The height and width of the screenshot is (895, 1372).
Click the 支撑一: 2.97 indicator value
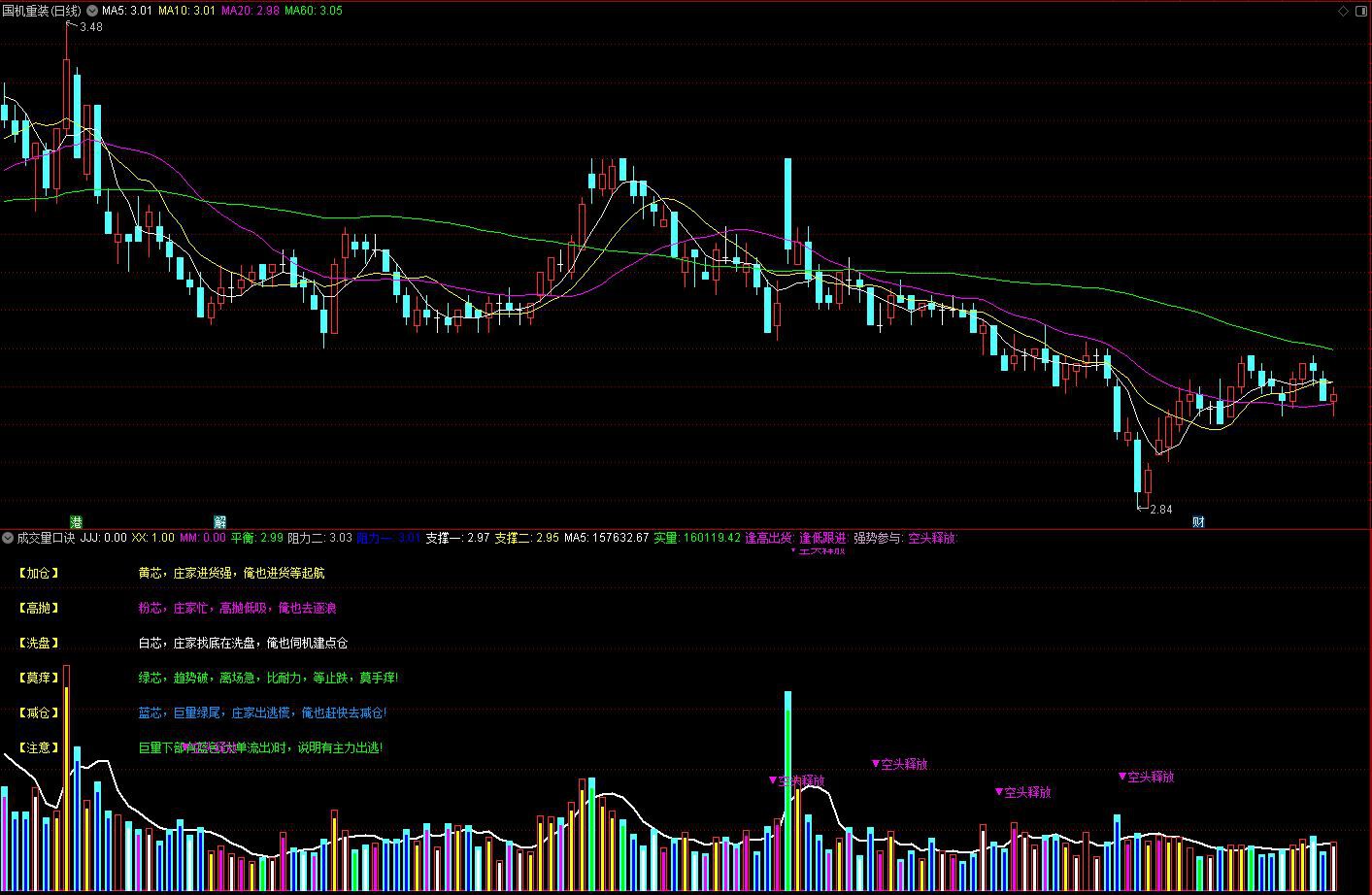point(458,538)
